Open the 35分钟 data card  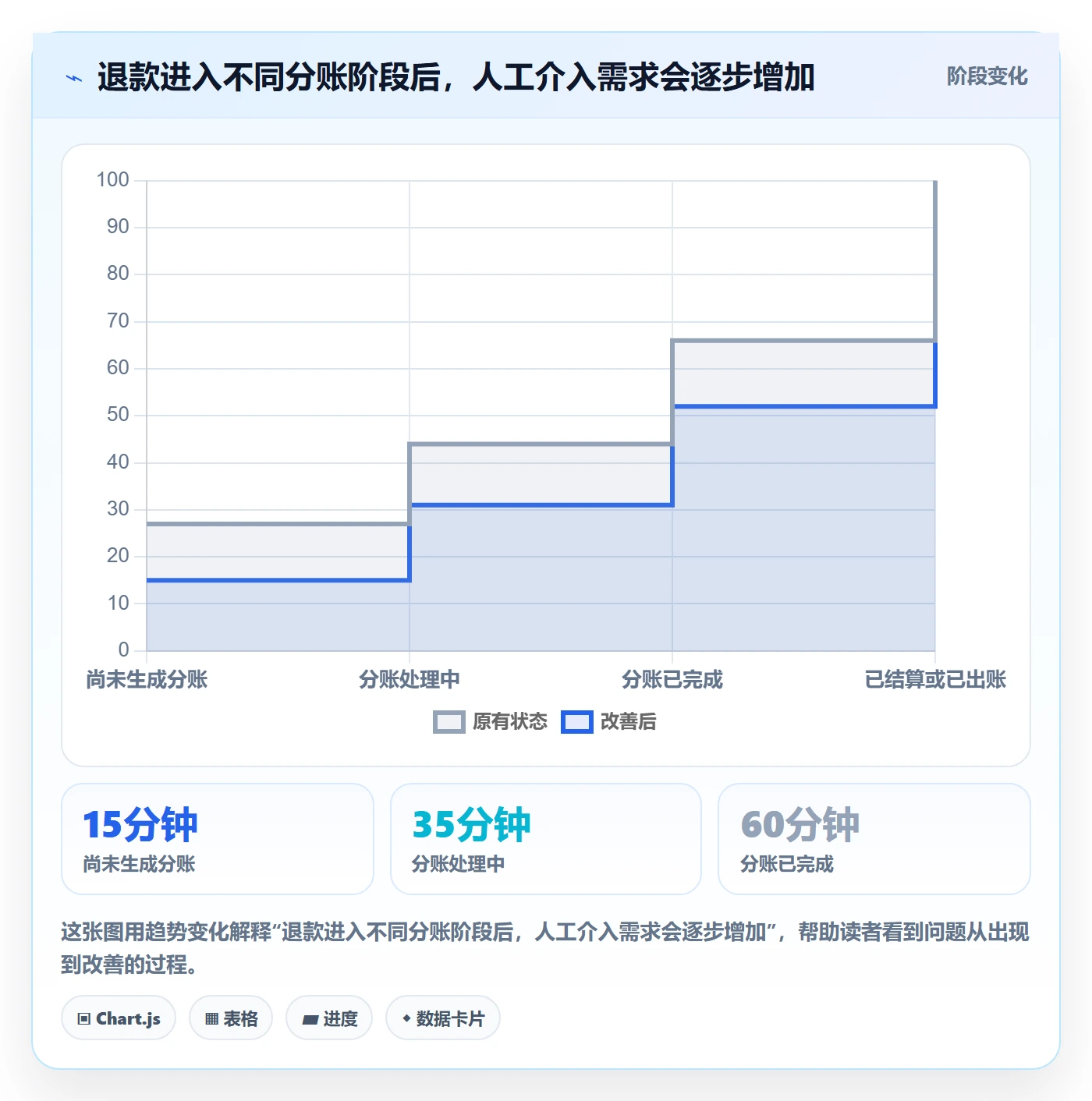click(546, 839)
